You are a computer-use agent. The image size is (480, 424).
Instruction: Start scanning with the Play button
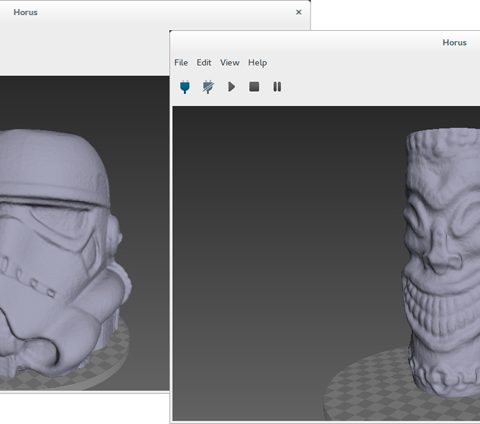[x=231, y=87]
